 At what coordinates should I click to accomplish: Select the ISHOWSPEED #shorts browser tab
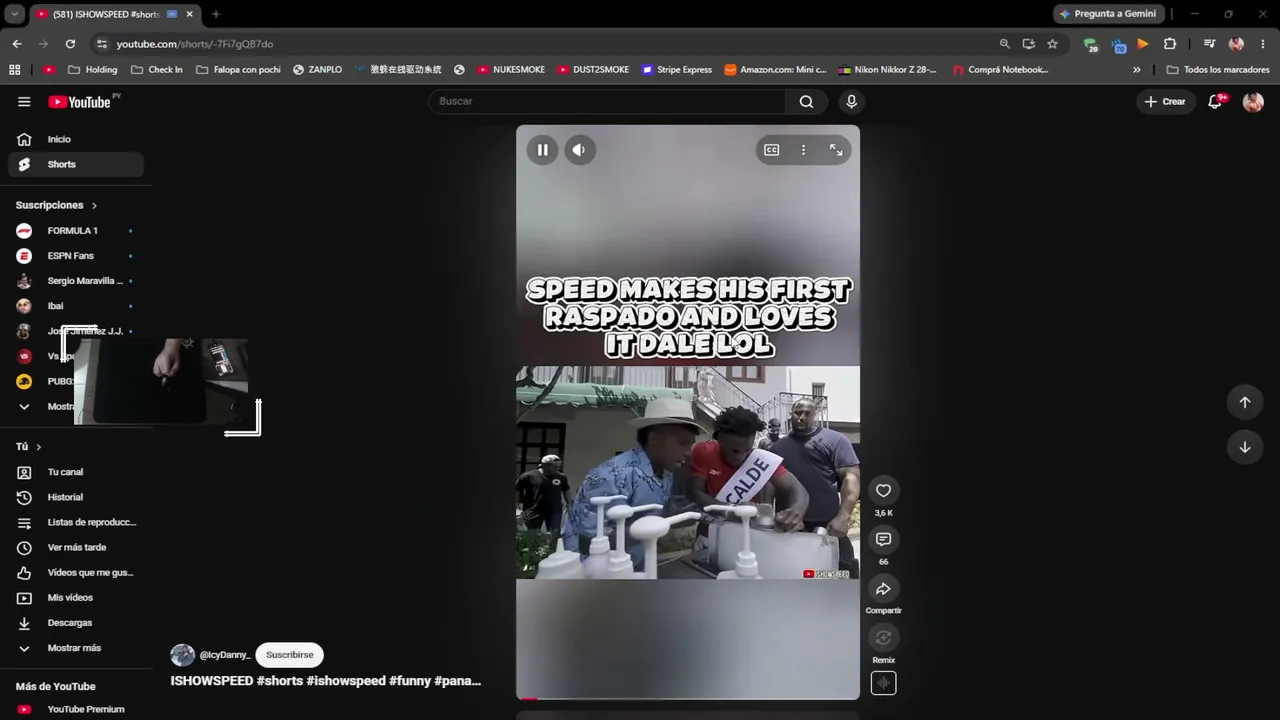(x=114, y=14)
